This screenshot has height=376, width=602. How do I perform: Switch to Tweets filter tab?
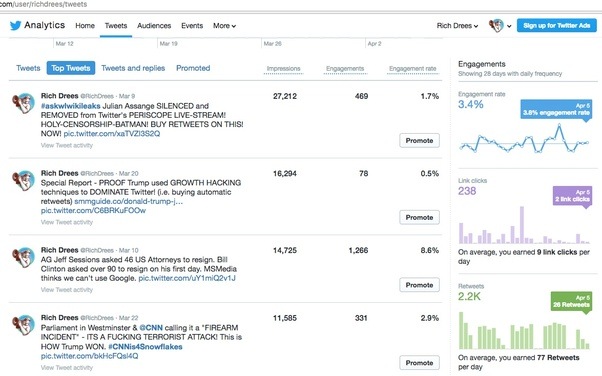click(x=28, y=68)
